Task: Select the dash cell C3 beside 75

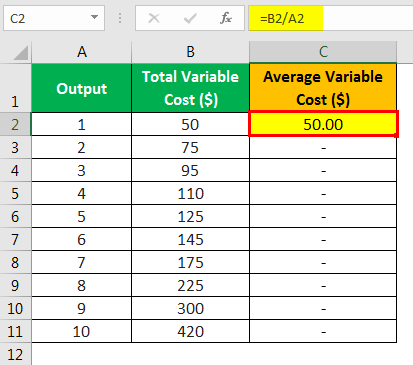Action: point(323,147)
